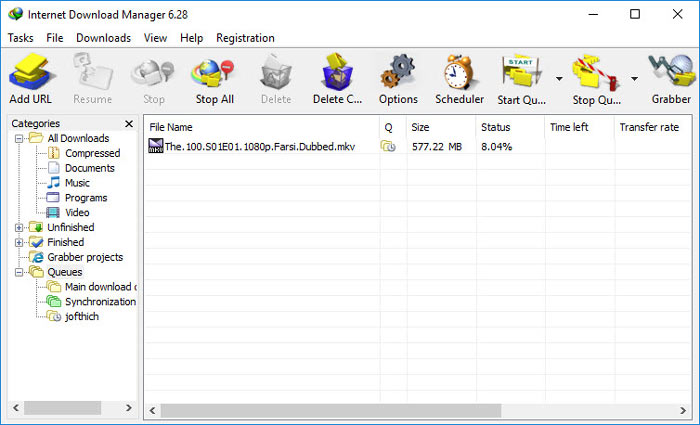Viewport: 700px width, 425px height.
Task: Click the Add URL toolbar icon
Action: tap(31, 71)
